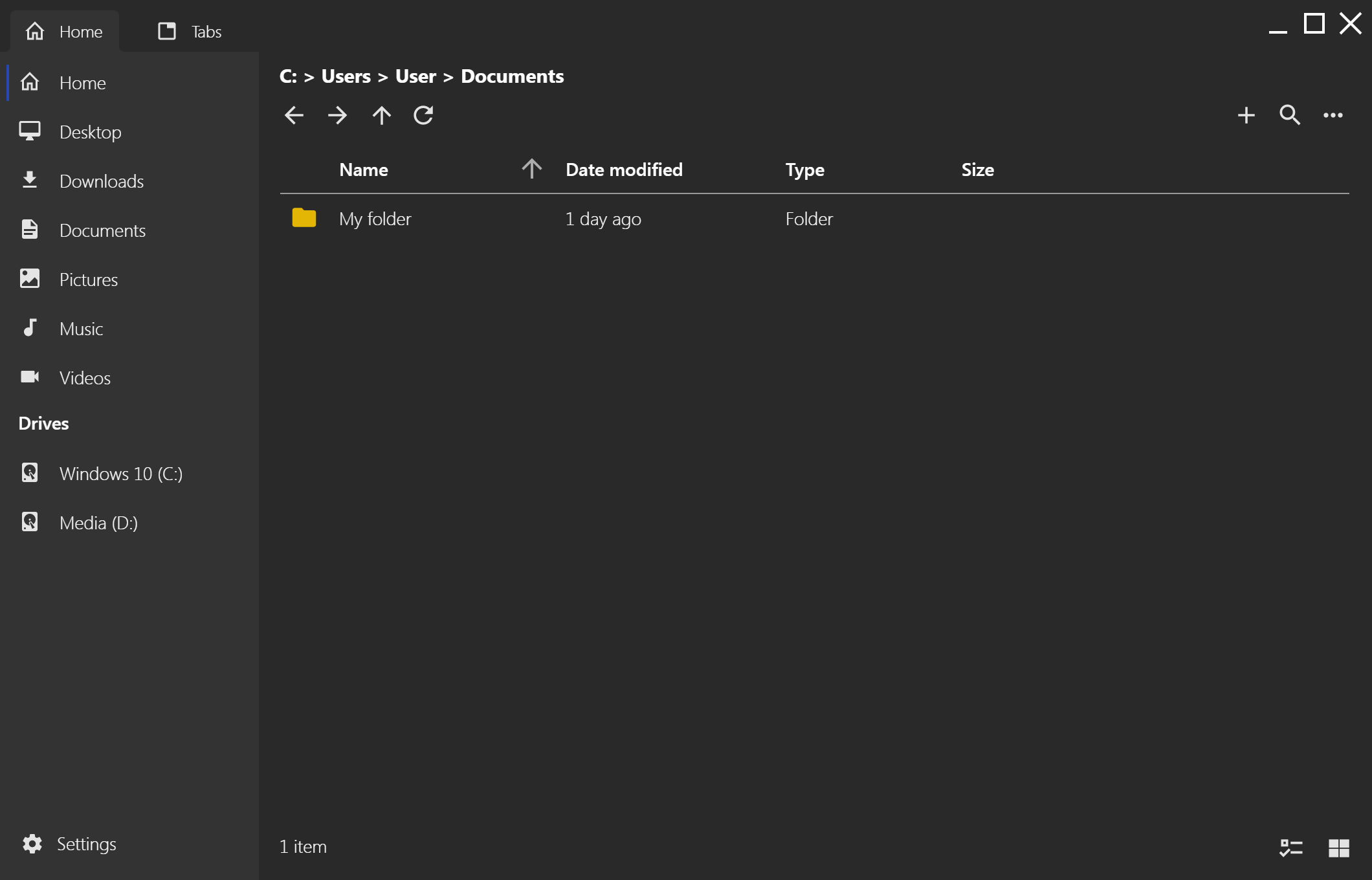Open the more options overflow menu
The width and height of the screenshot is (1372, 880).
1333,115
